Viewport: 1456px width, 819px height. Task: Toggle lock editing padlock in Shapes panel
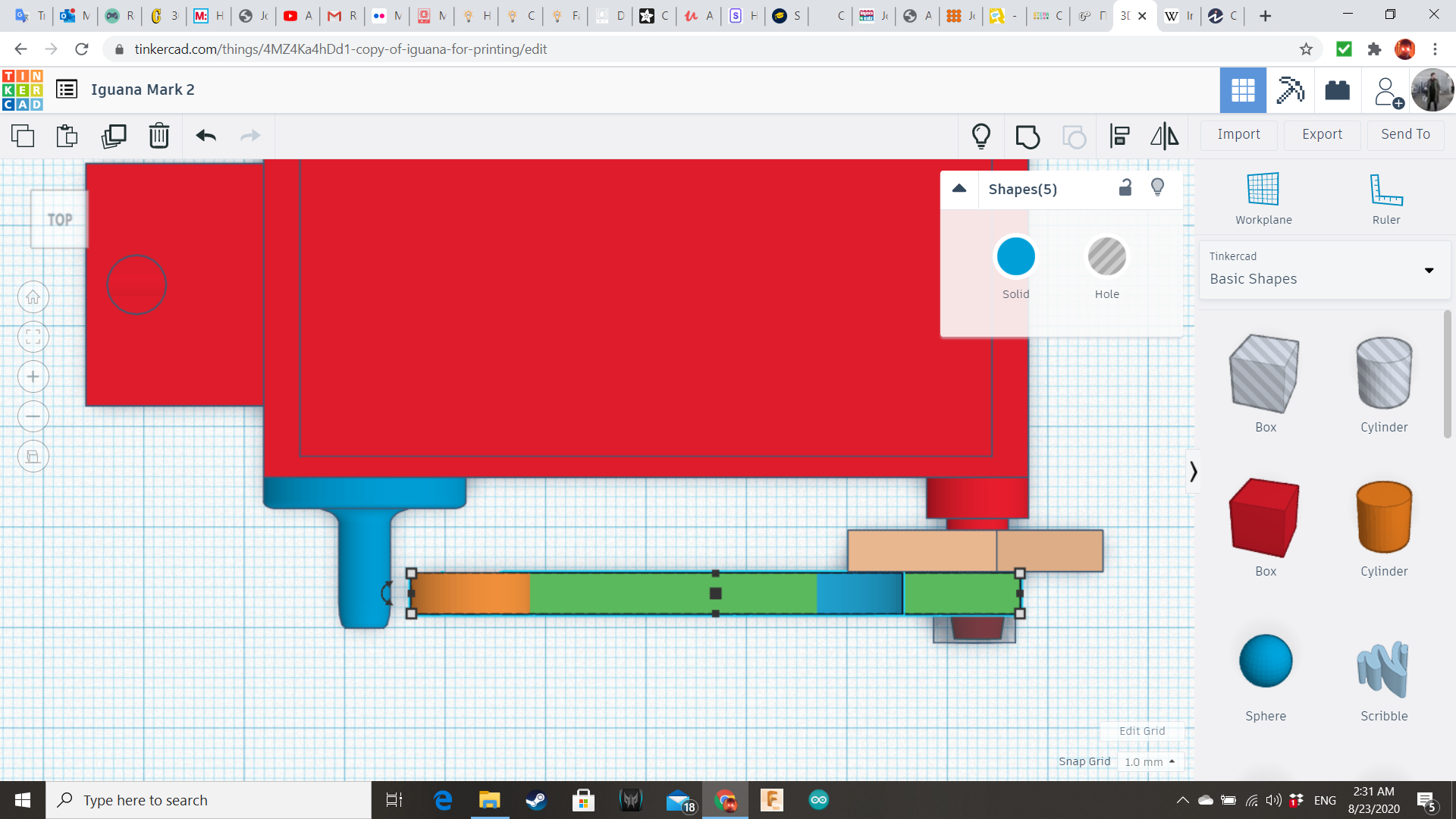(1125, 188)
